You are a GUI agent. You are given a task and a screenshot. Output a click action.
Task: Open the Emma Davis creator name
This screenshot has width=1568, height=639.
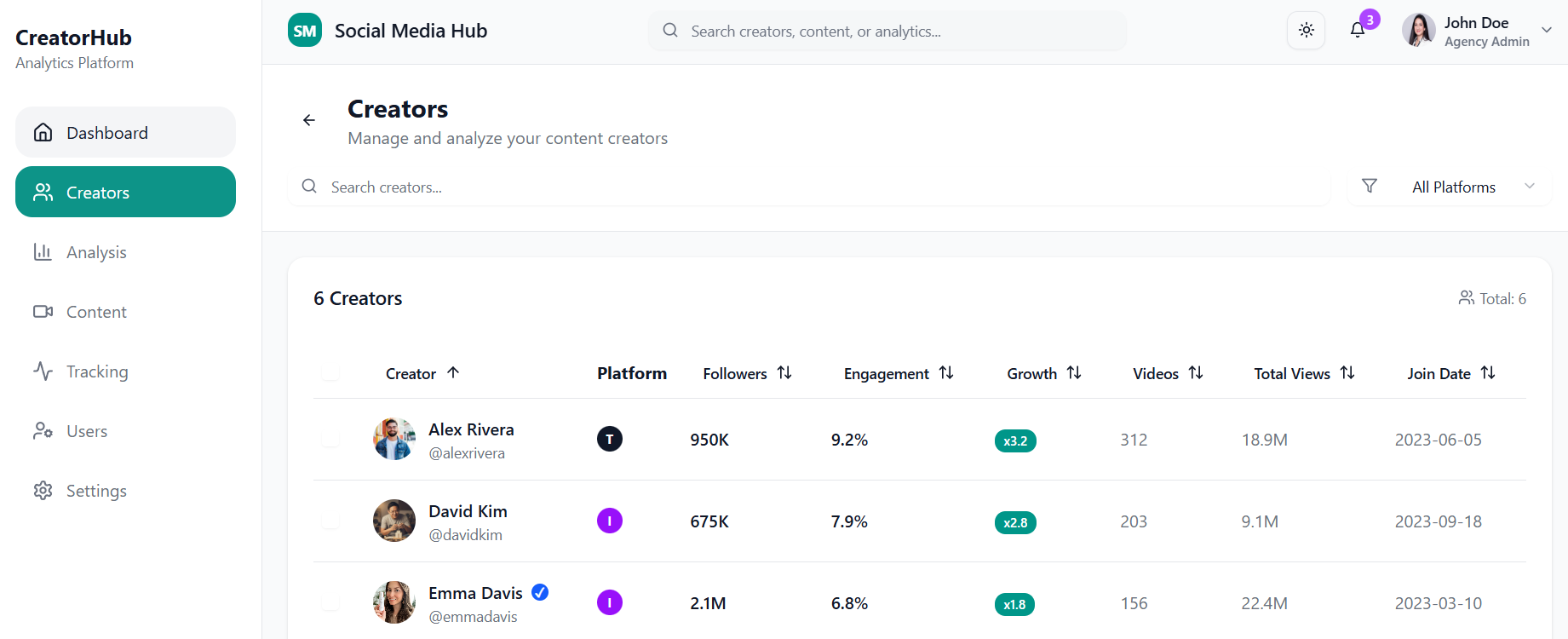pyautogui.click(x=475, y=593)
